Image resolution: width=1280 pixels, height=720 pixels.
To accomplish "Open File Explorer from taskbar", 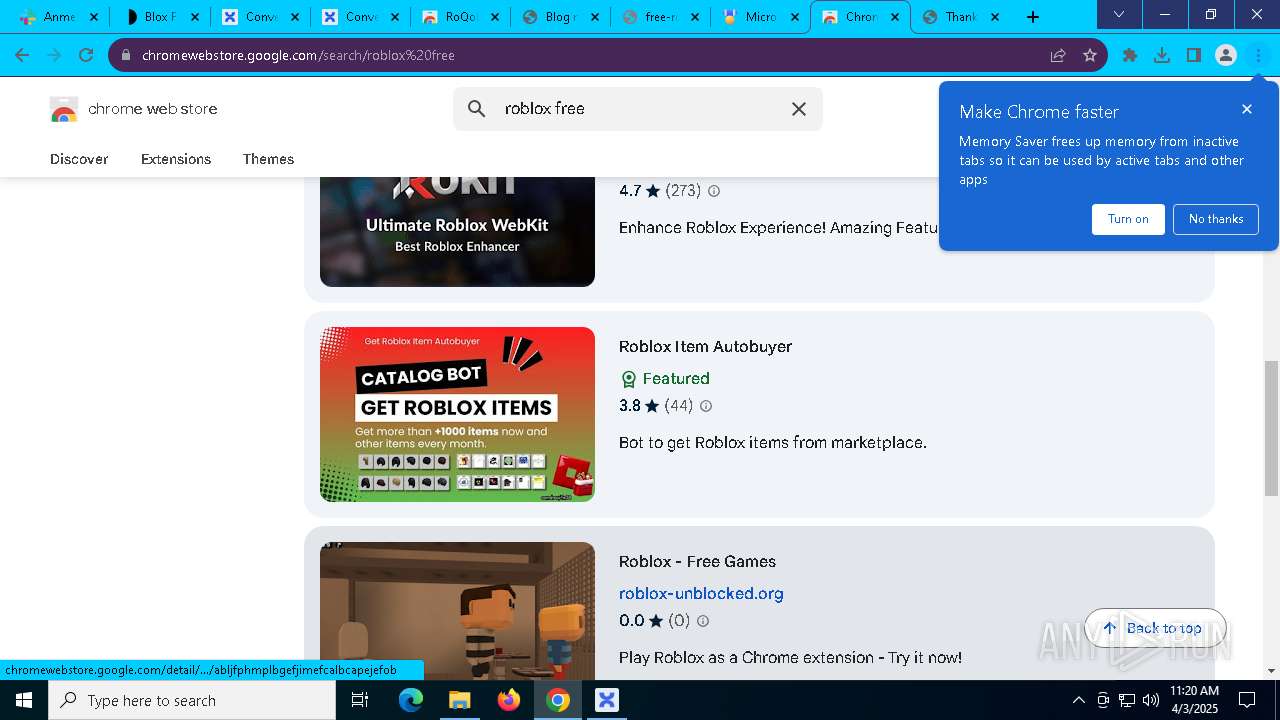I will 459,700.
